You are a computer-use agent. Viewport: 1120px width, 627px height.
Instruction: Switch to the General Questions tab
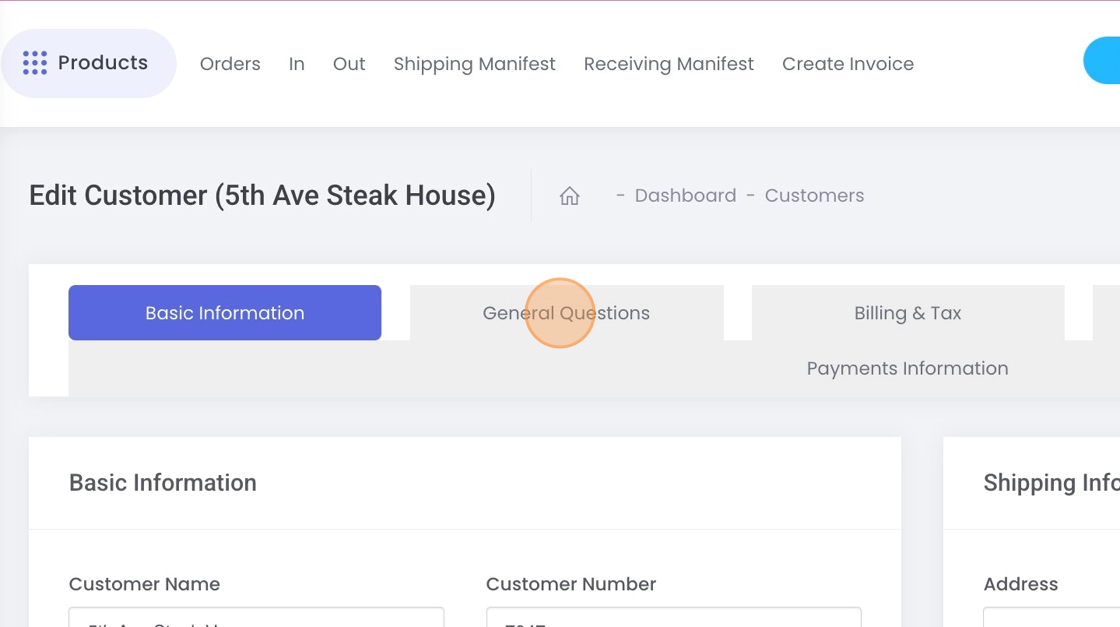(x=566, y=313)
